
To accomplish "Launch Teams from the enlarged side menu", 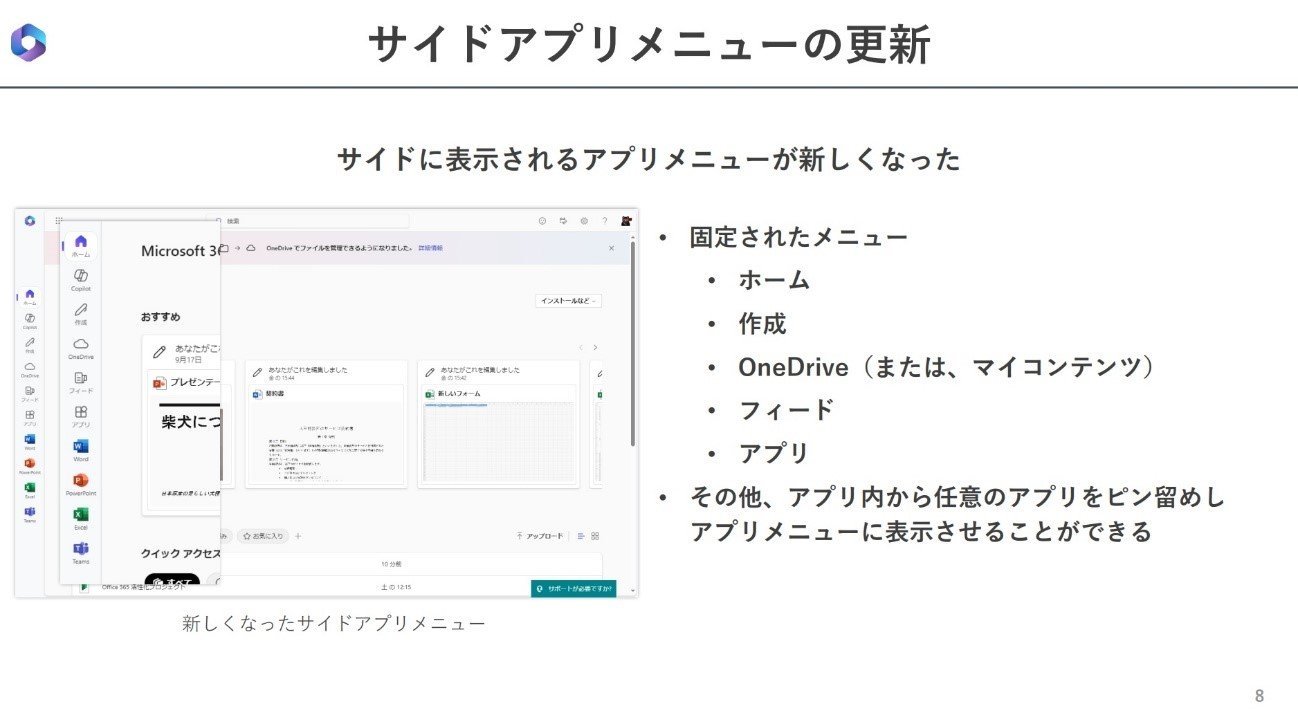I will (x=81, y=553).
